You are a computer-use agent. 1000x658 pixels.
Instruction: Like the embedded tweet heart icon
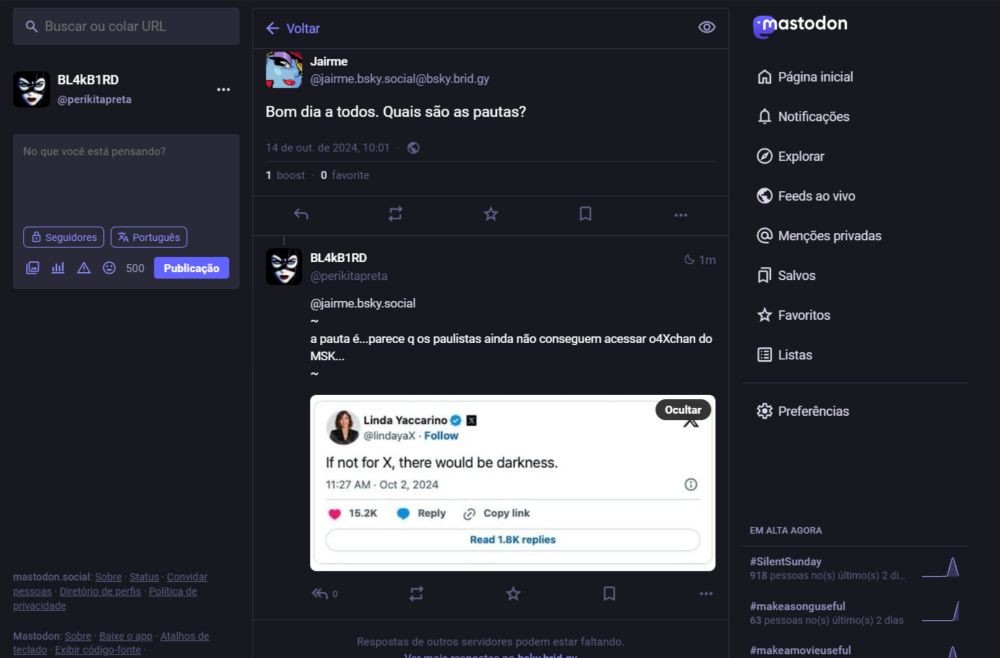pyautogui.click(x=335, y=514)
